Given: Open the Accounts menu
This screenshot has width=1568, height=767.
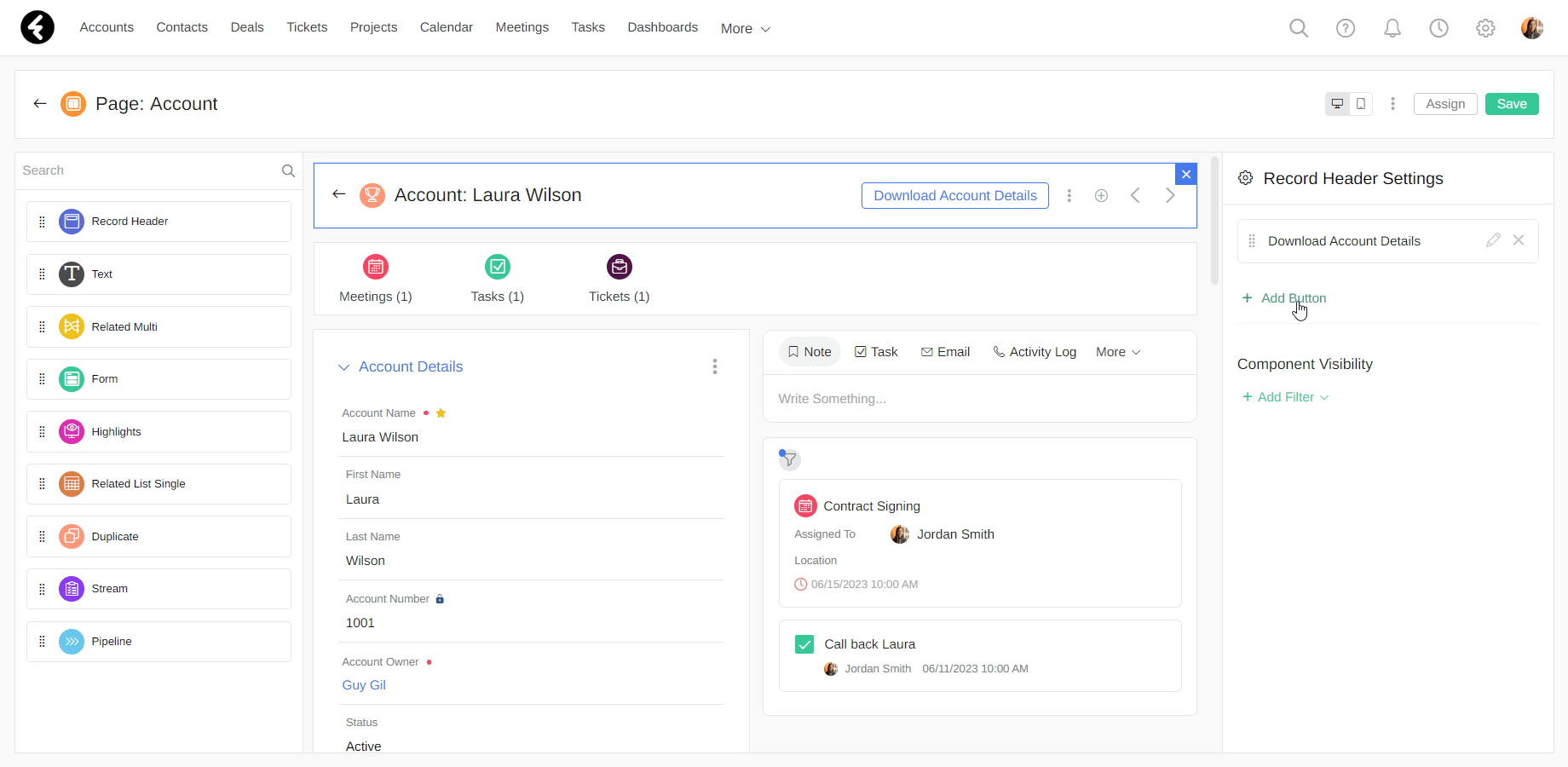Looking at the screenshot, I should (x=107, y=27).
